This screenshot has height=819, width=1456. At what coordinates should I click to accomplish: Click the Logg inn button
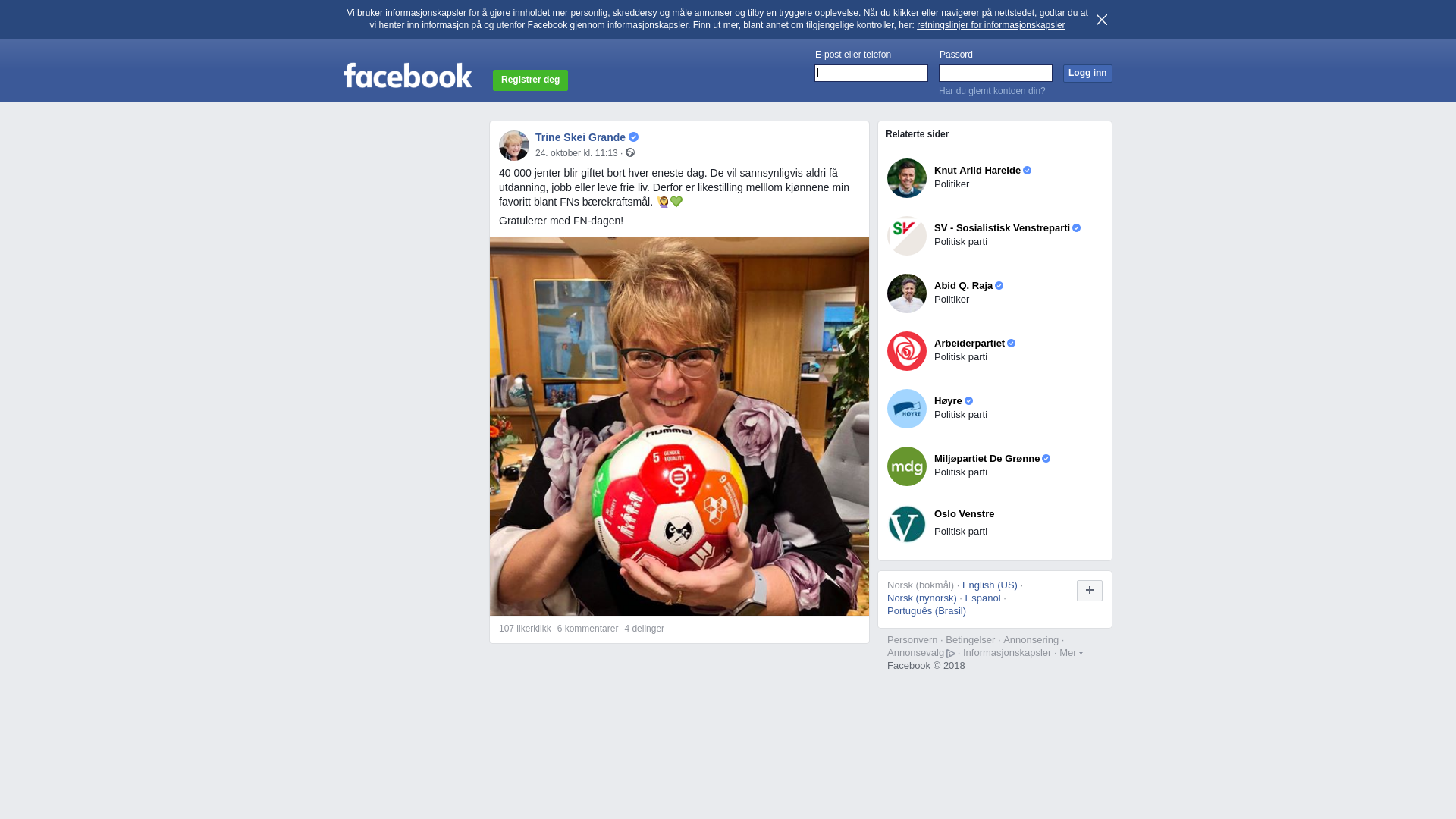[x=1087, y=74]
